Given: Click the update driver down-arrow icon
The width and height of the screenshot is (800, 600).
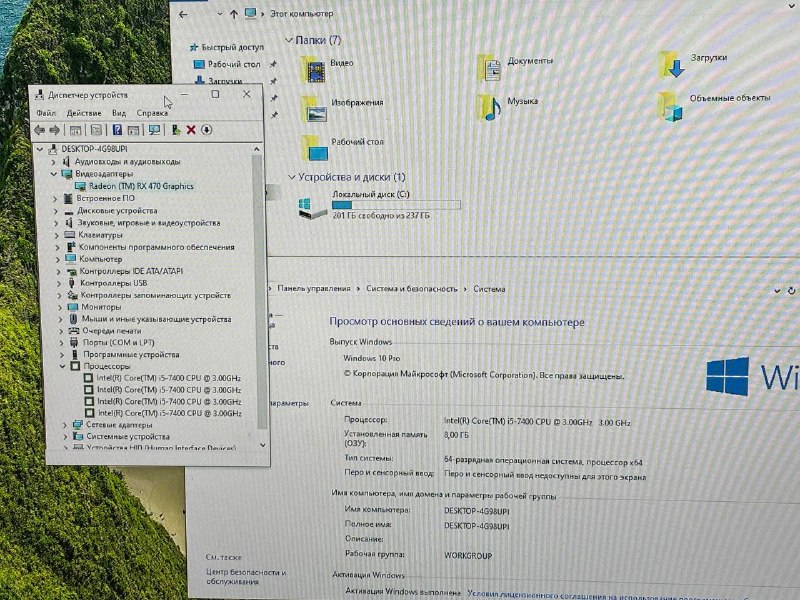Looking at the screenshot, I should coord(206,130).
